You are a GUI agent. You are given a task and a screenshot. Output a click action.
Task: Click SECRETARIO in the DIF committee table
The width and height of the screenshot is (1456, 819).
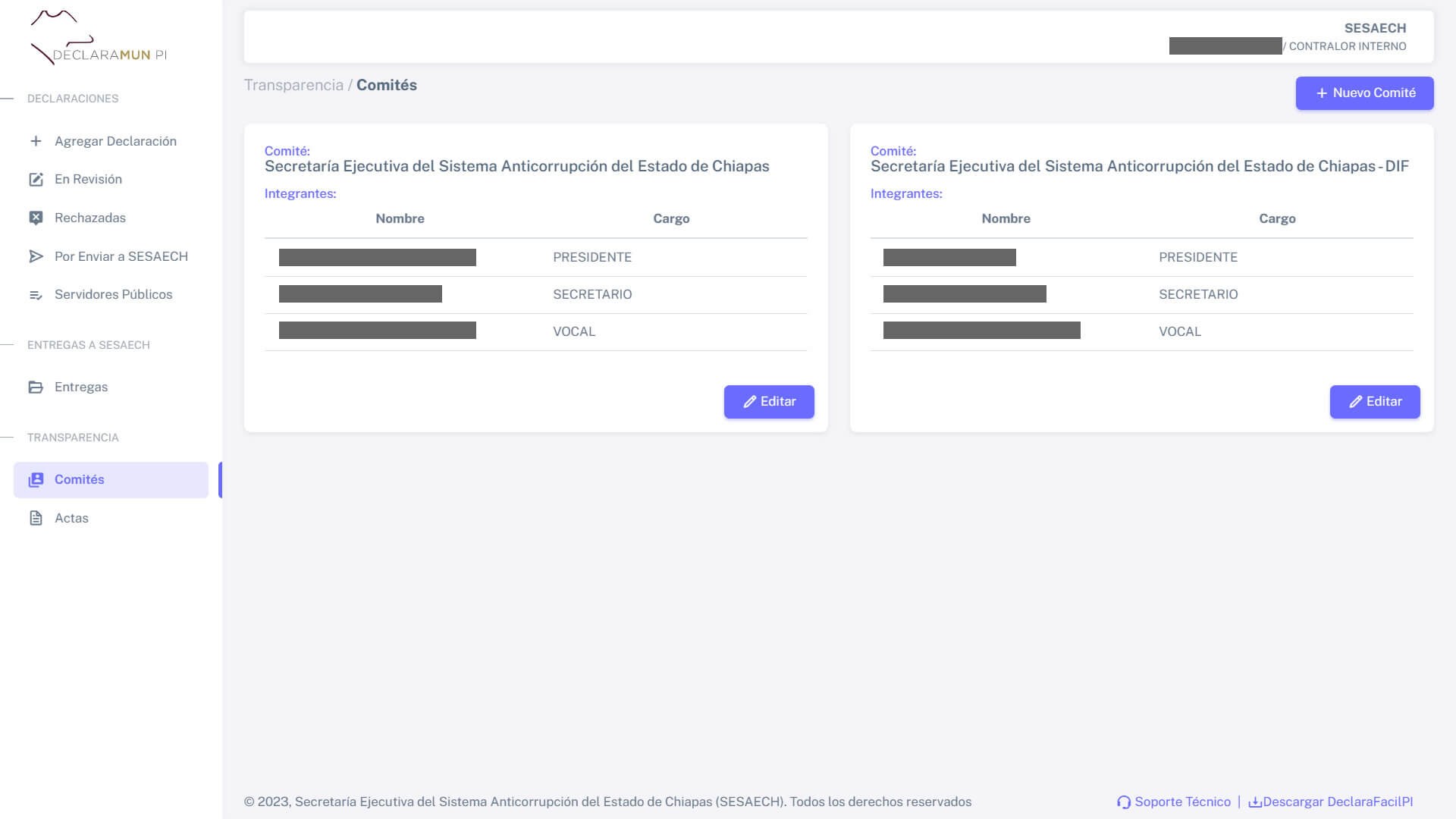(x=1198, y=294)
